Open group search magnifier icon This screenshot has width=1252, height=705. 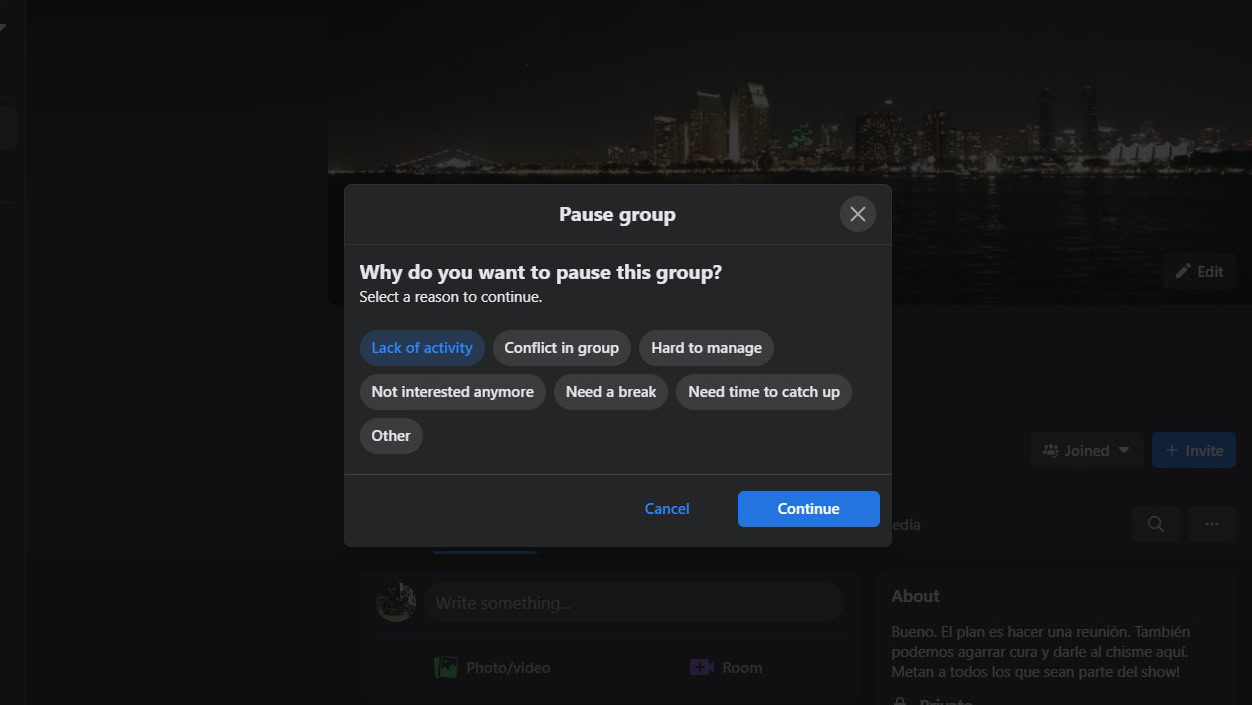coord(1156,524)
